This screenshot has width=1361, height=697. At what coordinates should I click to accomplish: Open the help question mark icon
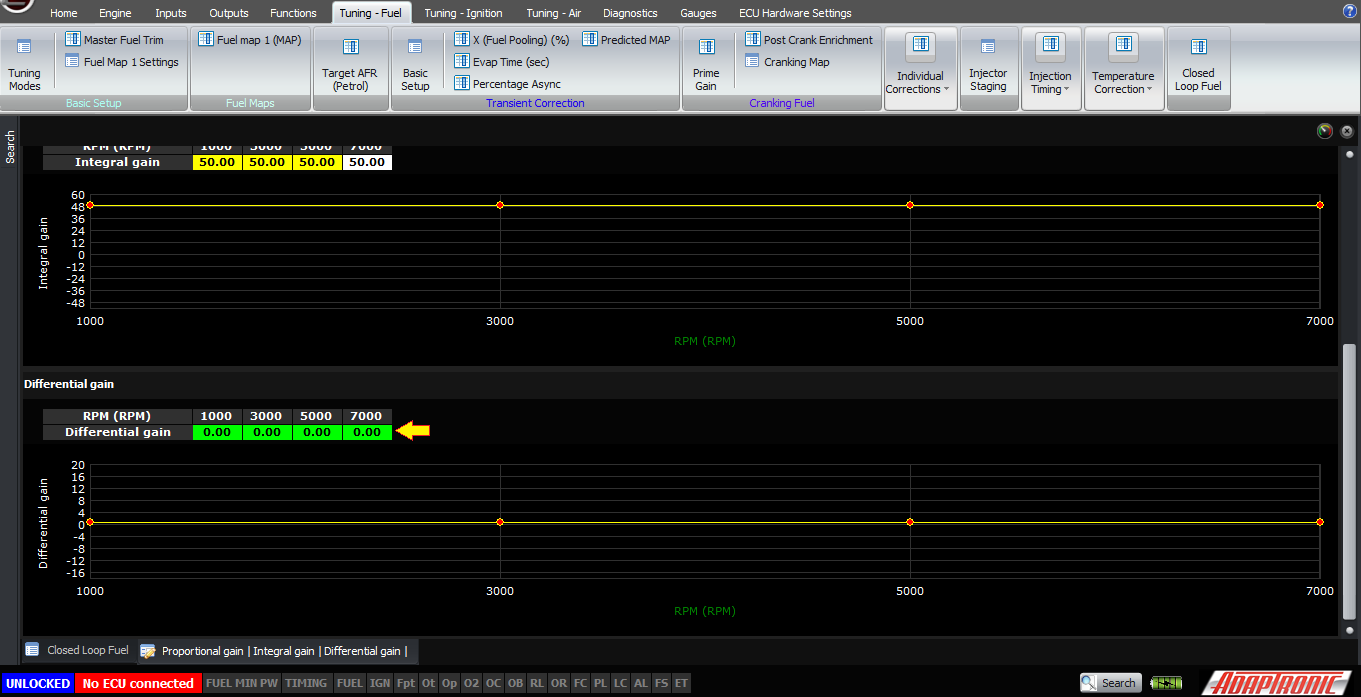point(1349,12)
